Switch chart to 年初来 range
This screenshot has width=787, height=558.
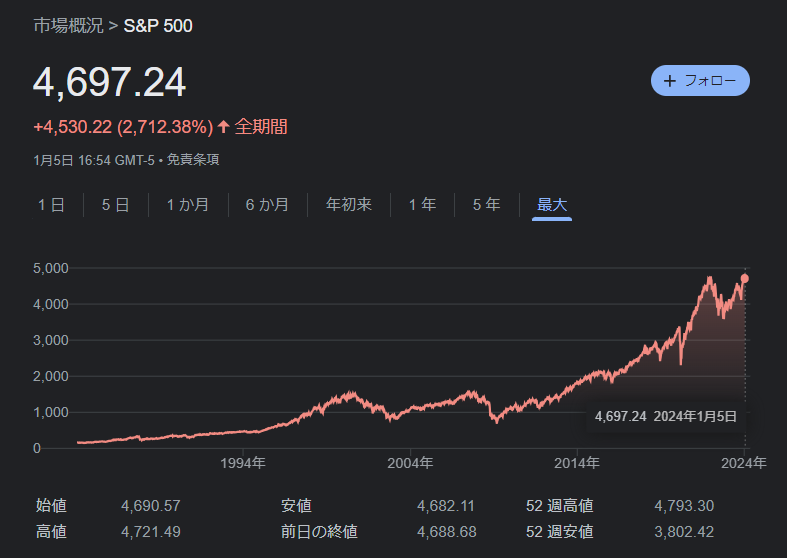pos(349,205)
